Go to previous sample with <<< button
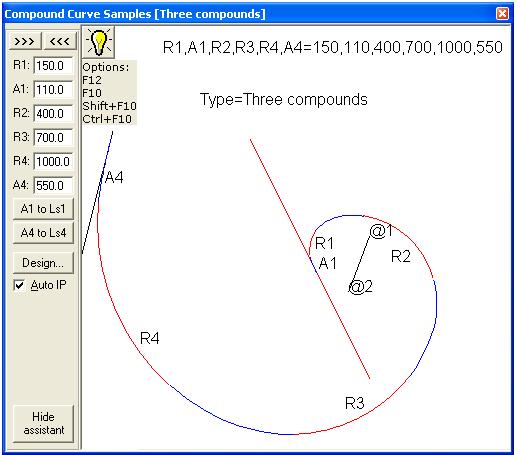The image size is (515, 455). tap(60, 41)
